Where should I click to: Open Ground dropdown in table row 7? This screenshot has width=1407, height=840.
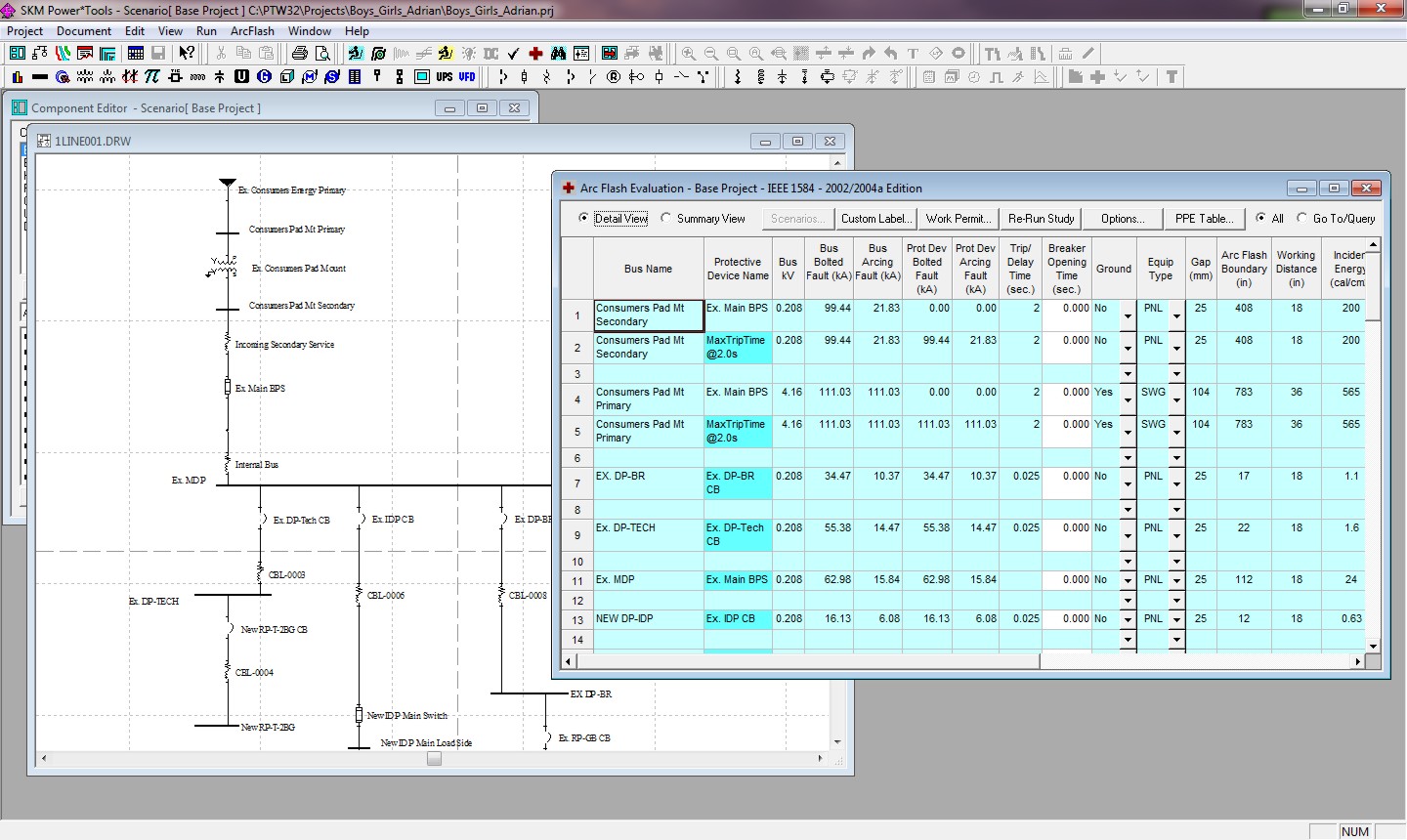(x=1128, y=483)
